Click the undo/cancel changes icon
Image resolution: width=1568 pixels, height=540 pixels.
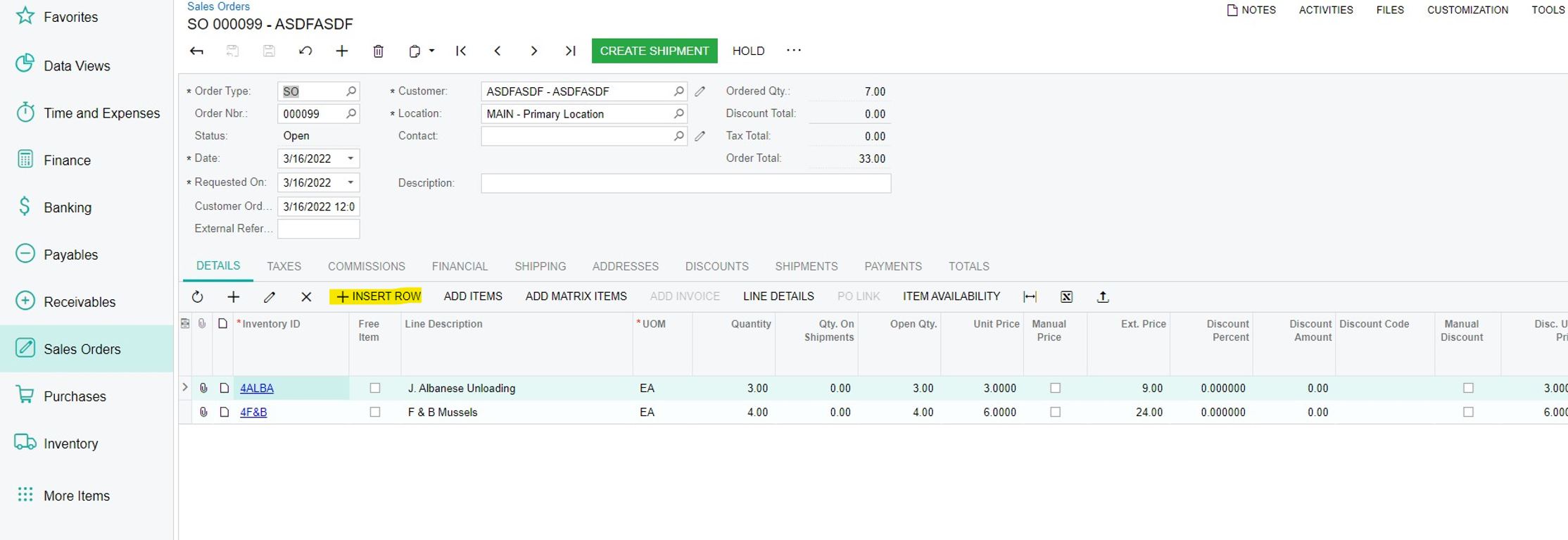305,51
